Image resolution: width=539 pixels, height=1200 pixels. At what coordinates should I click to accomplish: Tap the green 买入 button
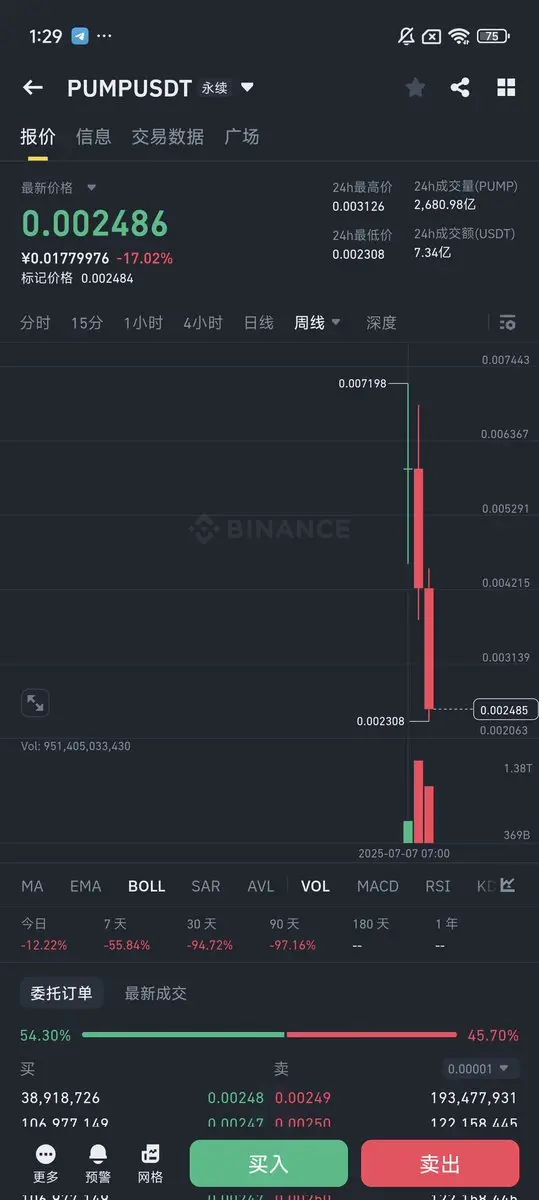(269, 1164)
